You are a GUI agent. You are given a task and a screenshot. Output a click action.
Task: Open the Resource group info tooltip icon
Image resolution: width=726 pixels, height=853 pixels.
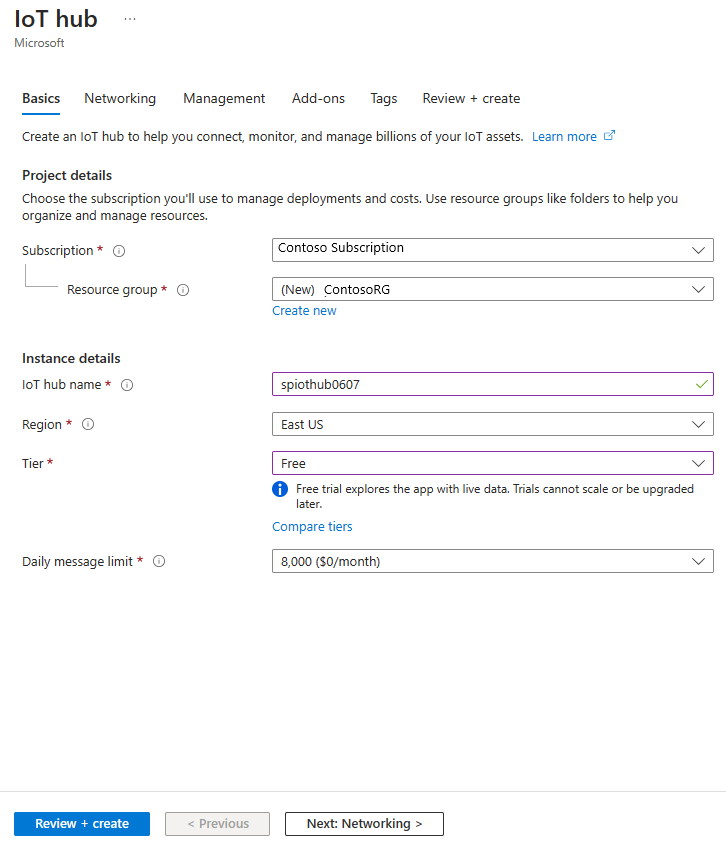(183, 290)
